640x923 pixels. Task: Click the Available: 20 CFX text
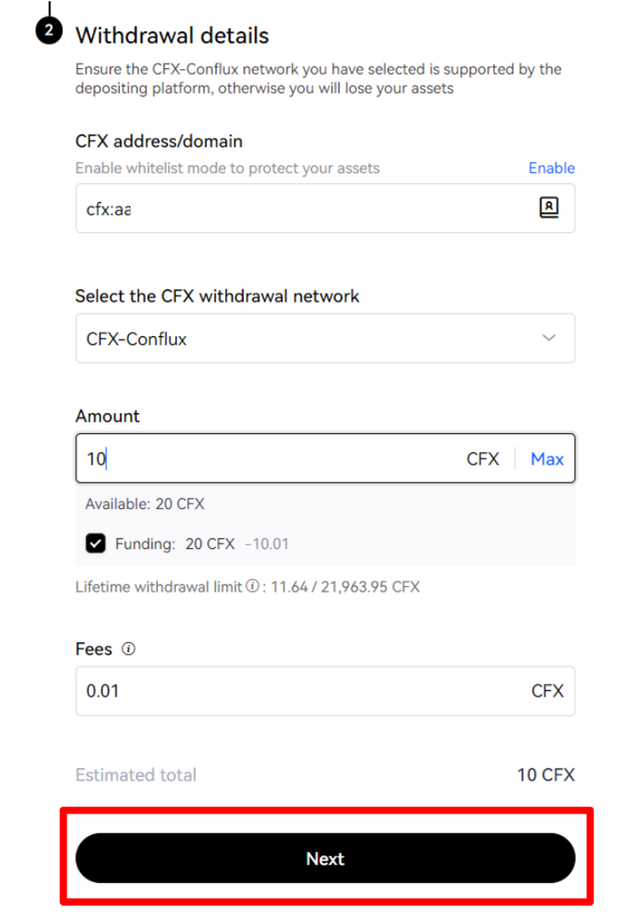145,504
